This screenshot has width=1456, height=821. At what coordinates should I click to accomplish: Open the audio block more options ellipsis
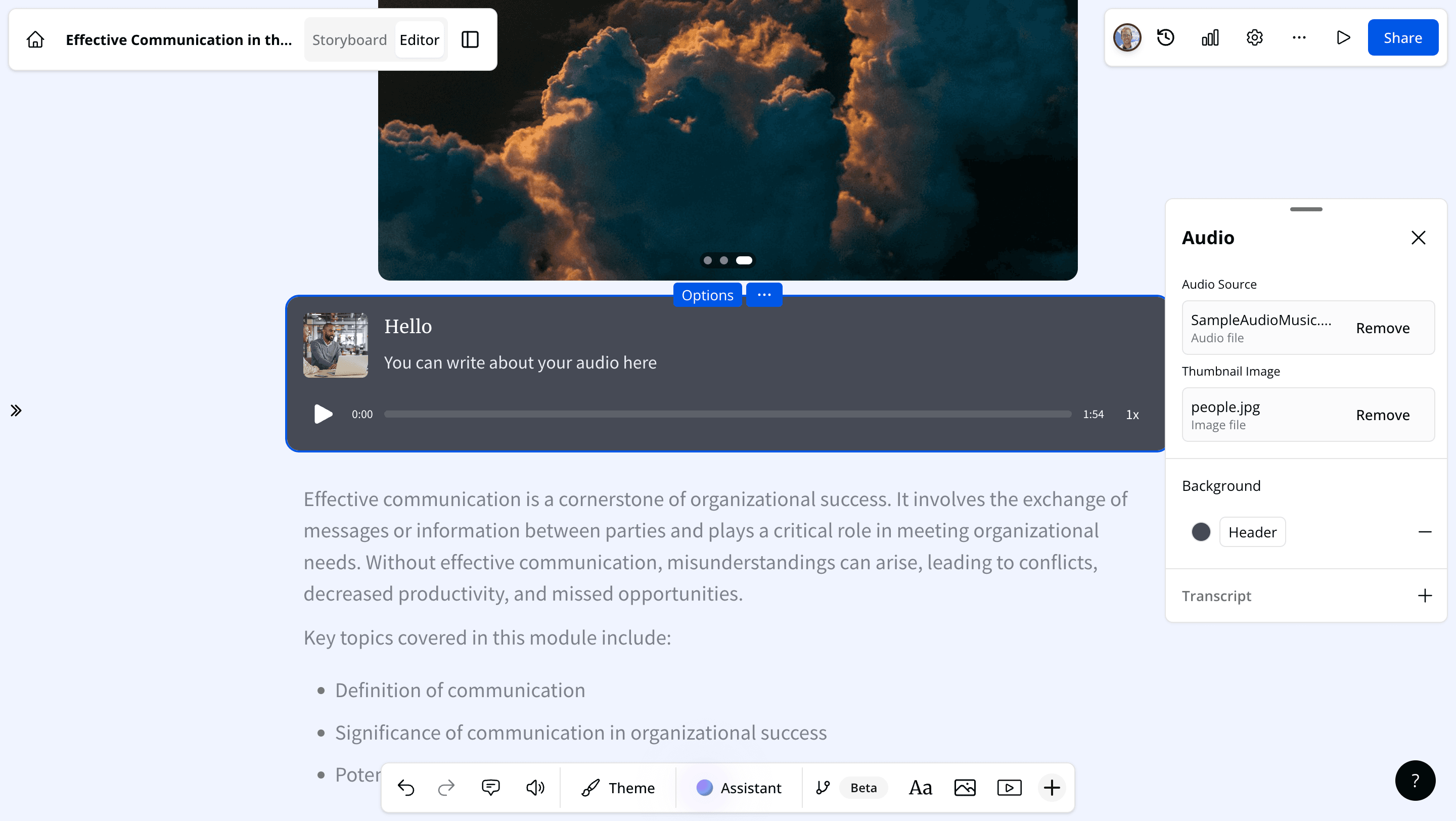[x=764, y=295]
